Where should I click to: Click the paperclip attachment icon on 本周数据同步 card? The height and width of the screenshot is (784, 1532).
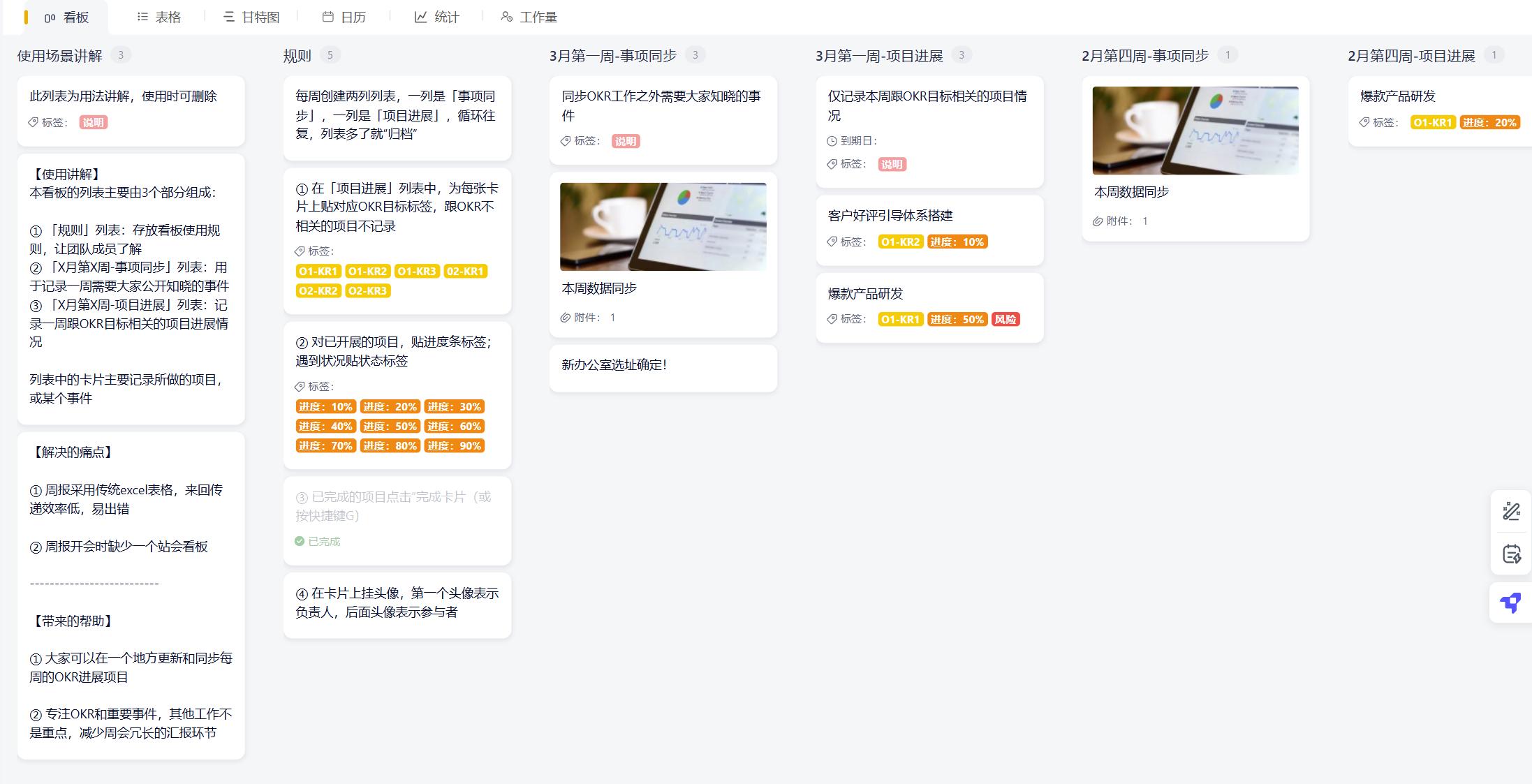(x=564, y=316)
